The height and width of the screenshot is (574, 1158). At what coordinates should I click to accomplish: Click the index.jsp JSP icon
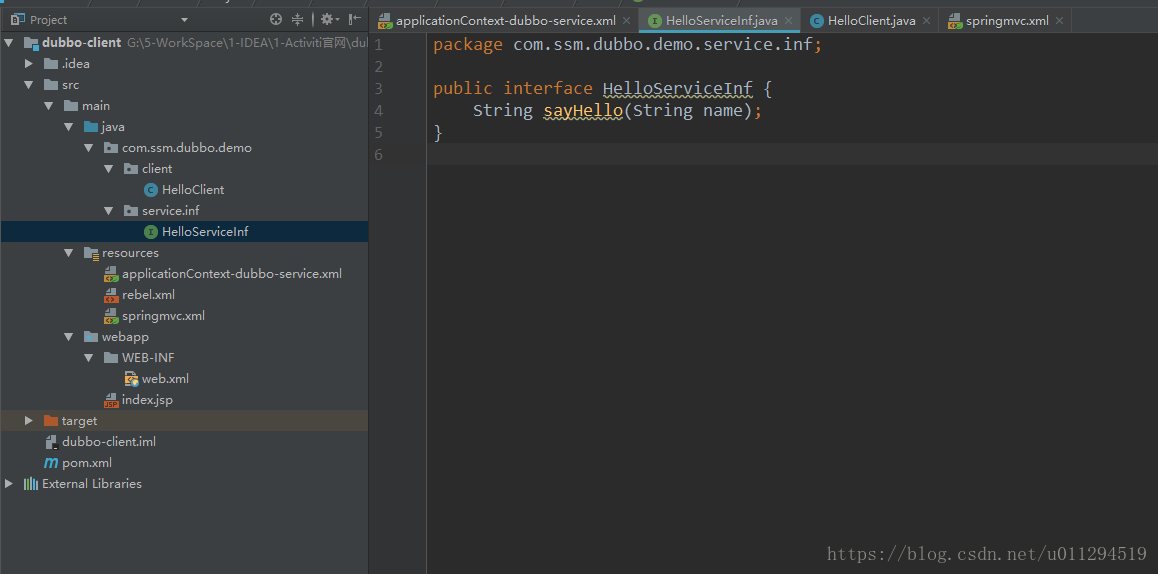pyautogui.click(x=111, y=400)
